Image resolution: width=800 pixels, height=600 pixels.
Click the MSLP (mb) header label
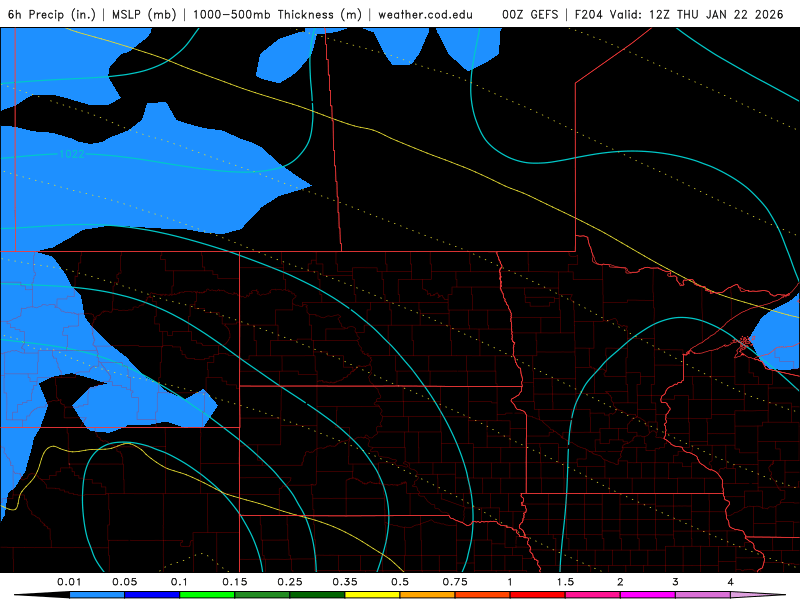[144, 14]
